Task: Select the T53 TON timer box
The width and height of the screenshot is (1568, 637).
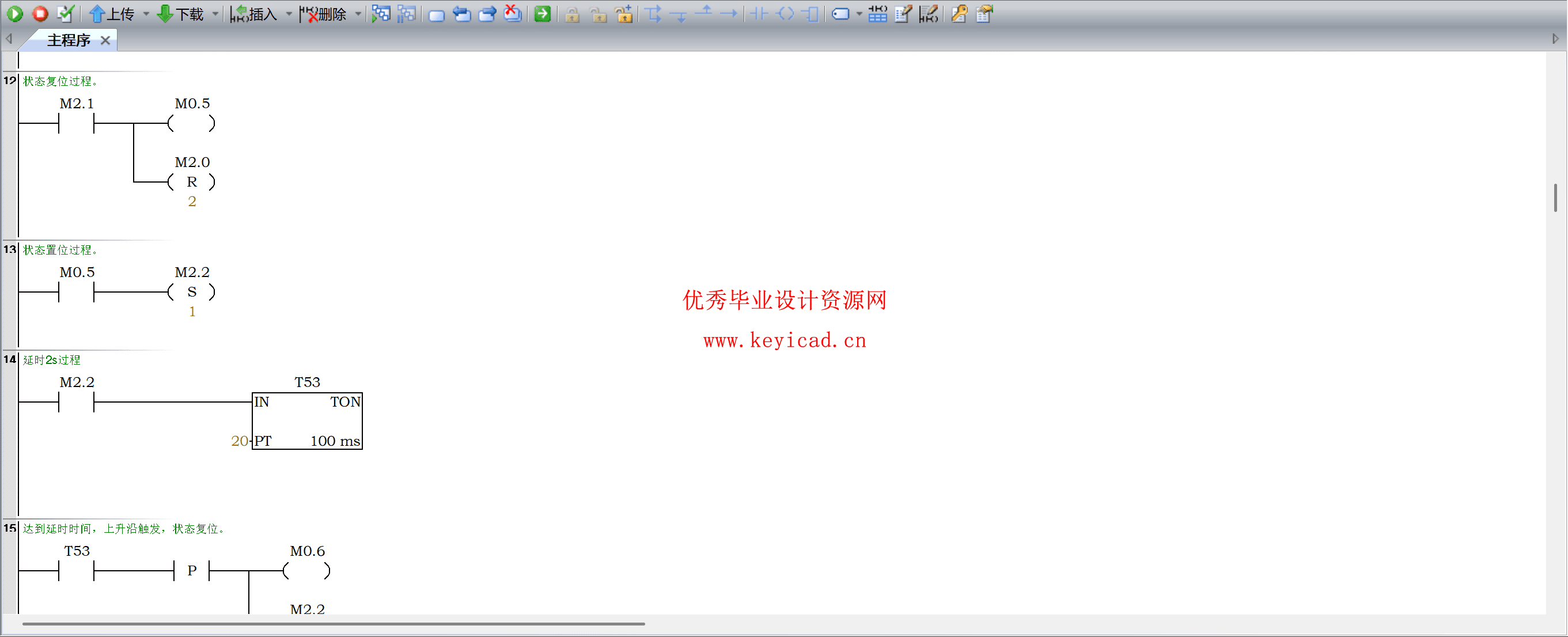Action: [308, 421]
